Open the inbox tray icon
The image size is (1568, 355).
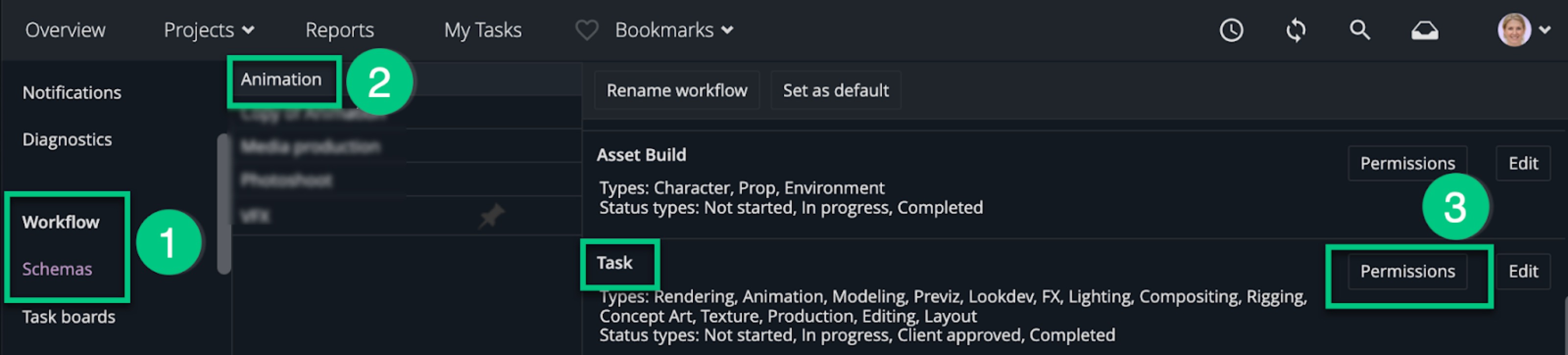1424,30
